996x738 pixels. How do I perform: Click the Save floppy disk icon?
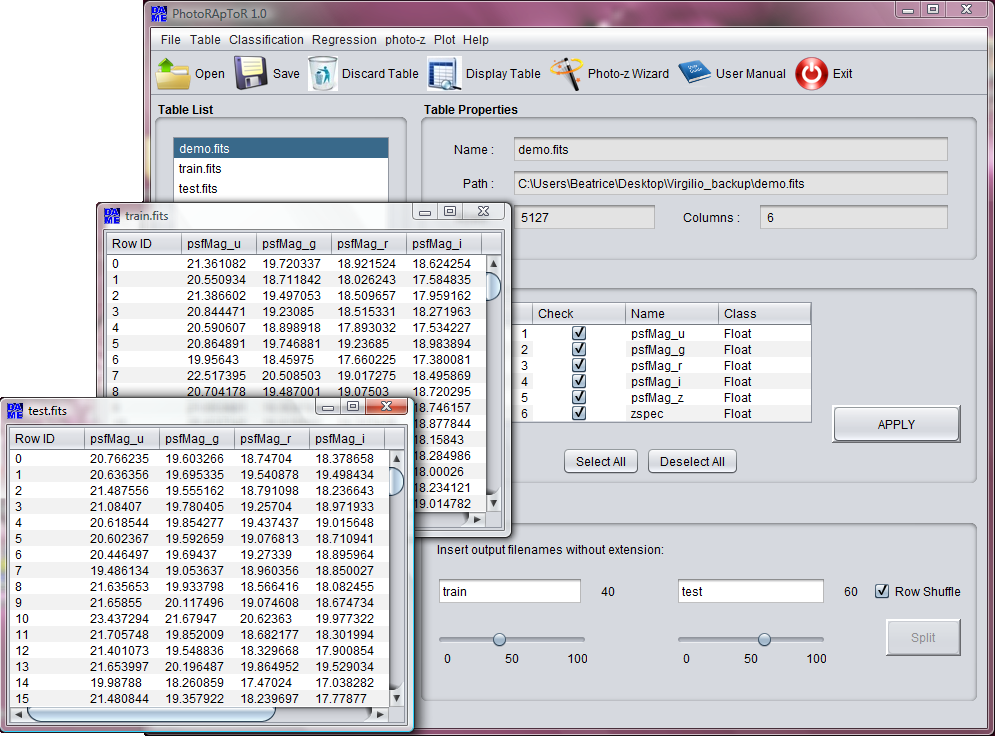point(250,74)
